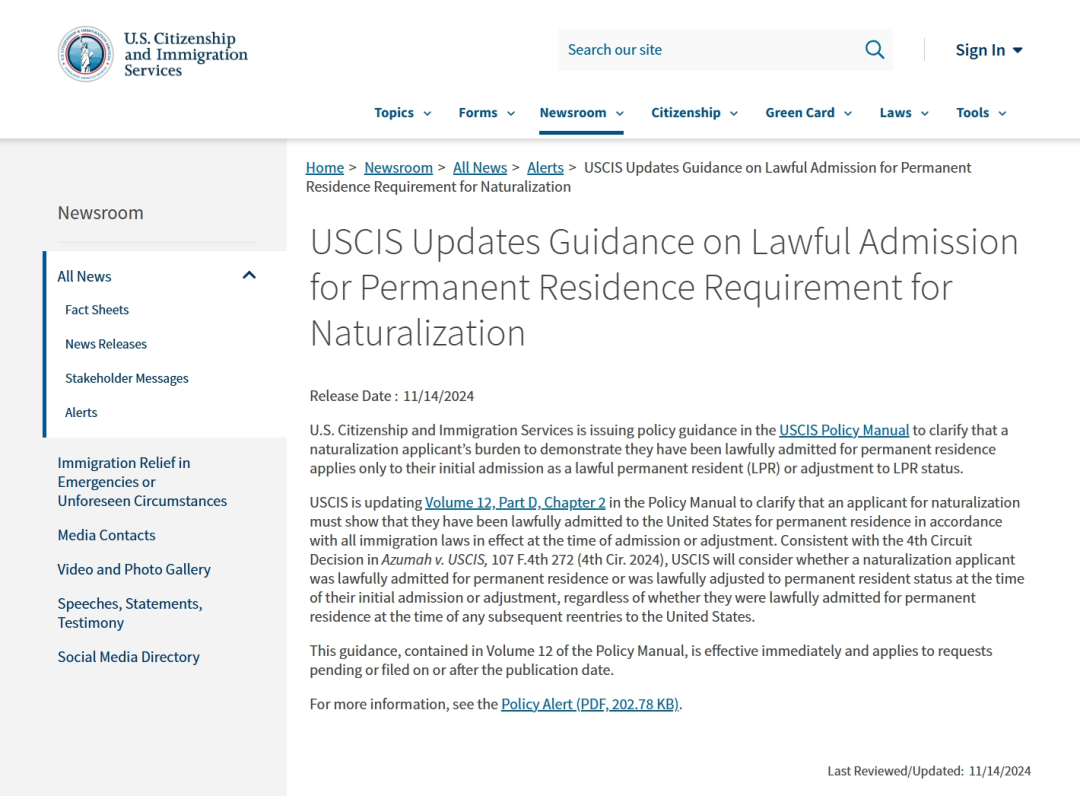Open Stakeholder Messages in the sidebar
Viewport: 1080px width, 796px height.
click(x=126, y=379)
